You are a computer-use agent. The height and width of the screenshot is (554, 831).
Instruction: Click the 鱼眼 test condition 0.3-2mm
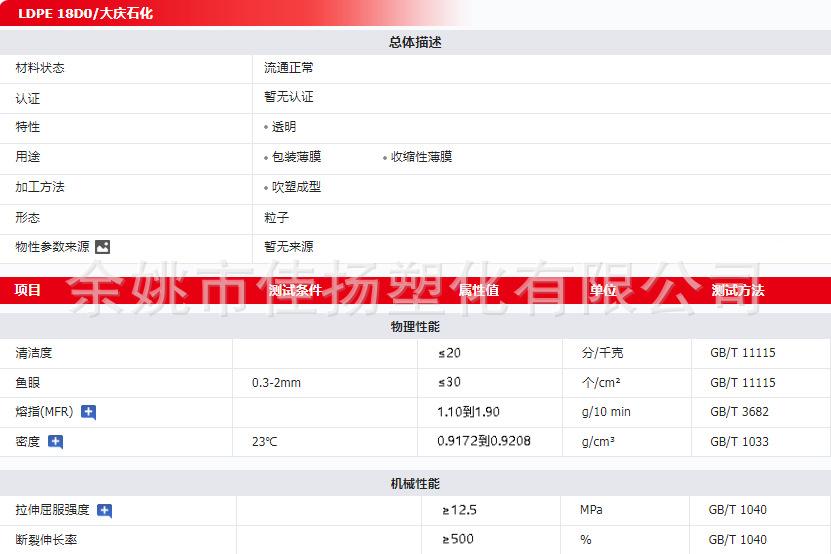coord(277,383)
